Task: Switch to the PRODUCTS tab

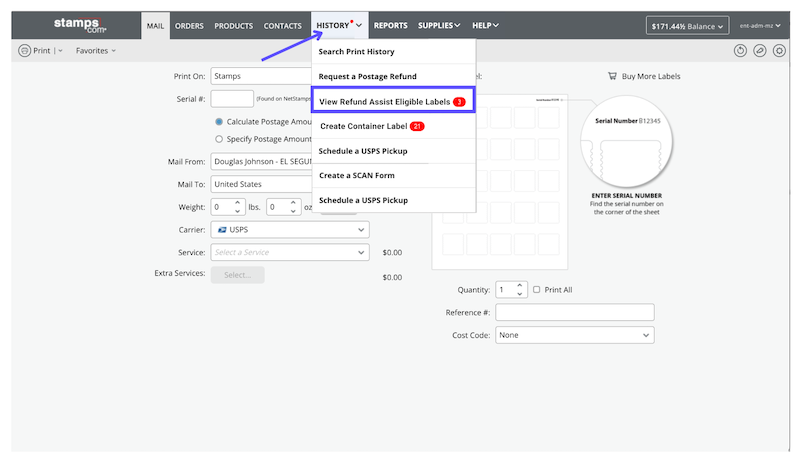Action: pos(233,26)
